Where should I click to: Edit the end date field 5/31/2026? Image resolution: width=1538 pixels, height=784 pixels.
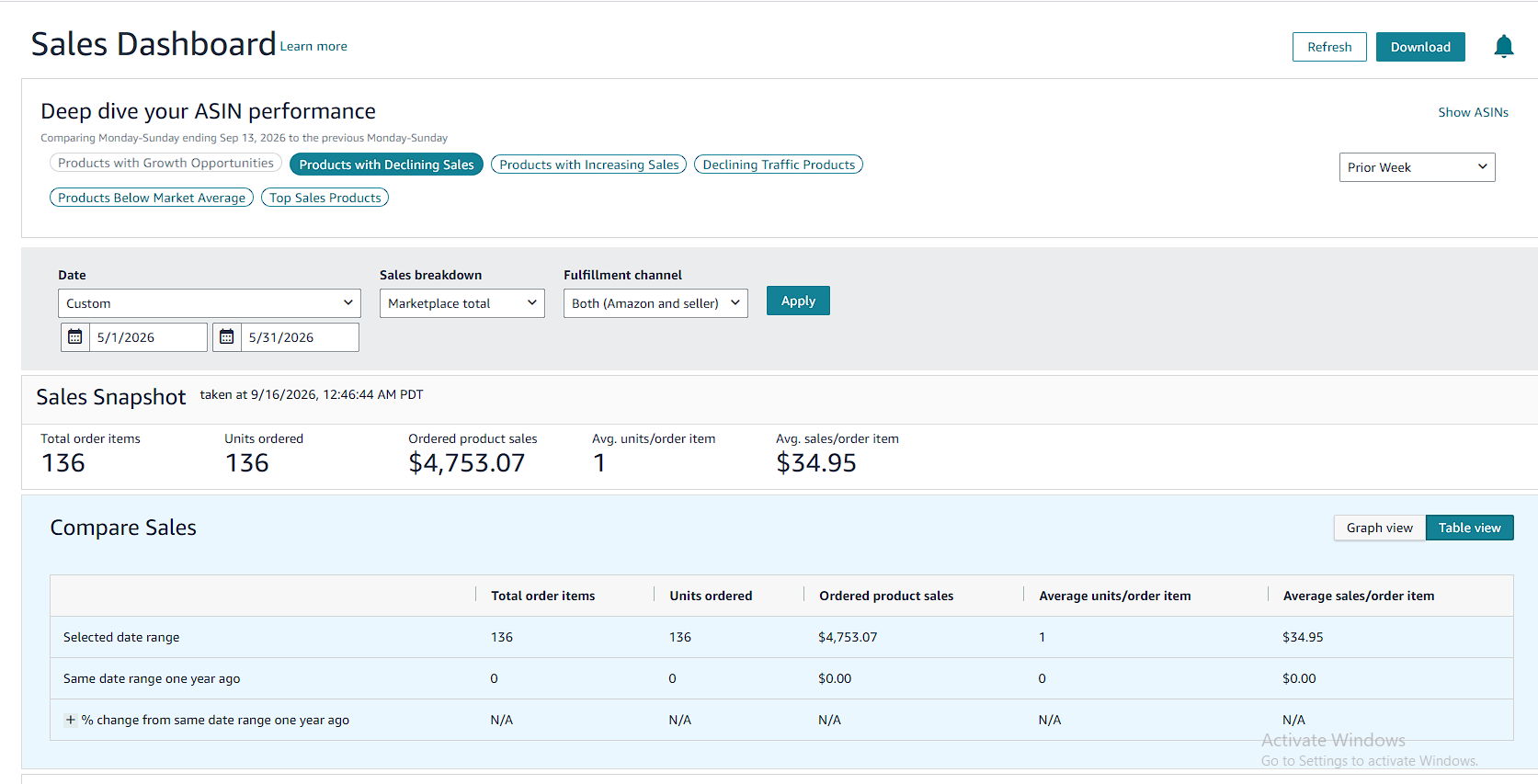pos(300,337)
